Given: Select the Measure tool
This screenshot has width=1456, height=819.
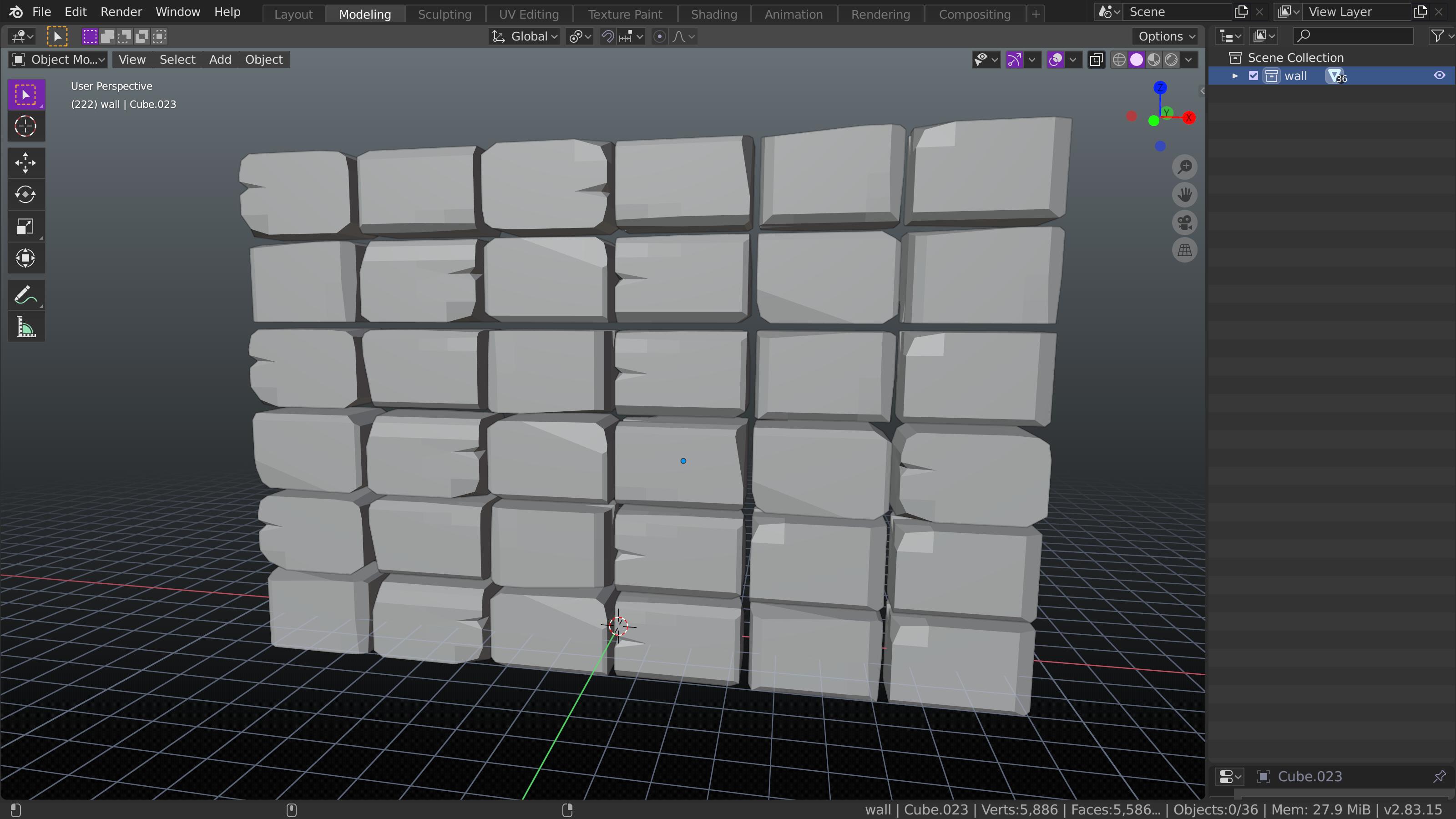Looking at the screenshot, I should pyautogui.click(x=25, y=327).
